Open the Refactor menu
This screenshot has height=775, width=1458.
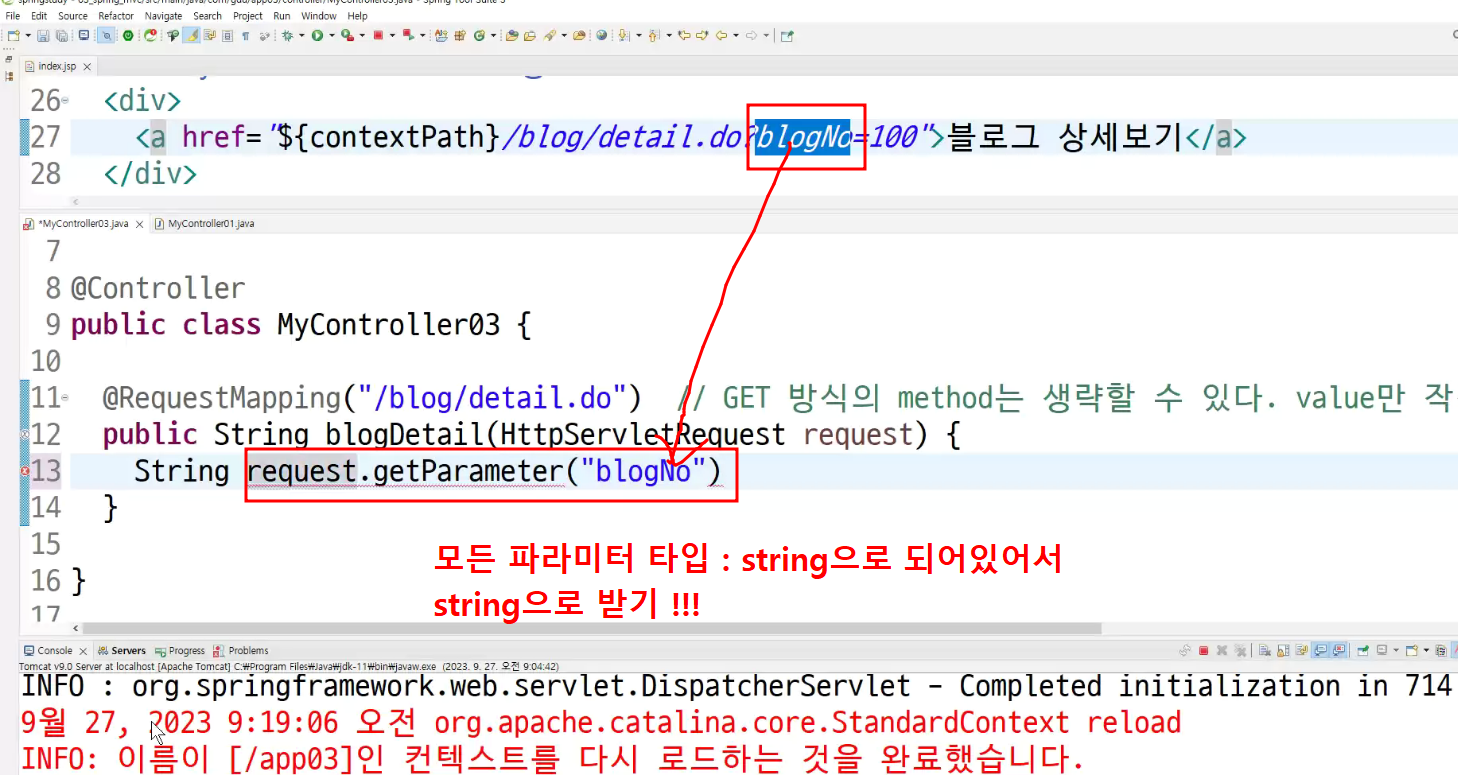click(x=116, y=16)
